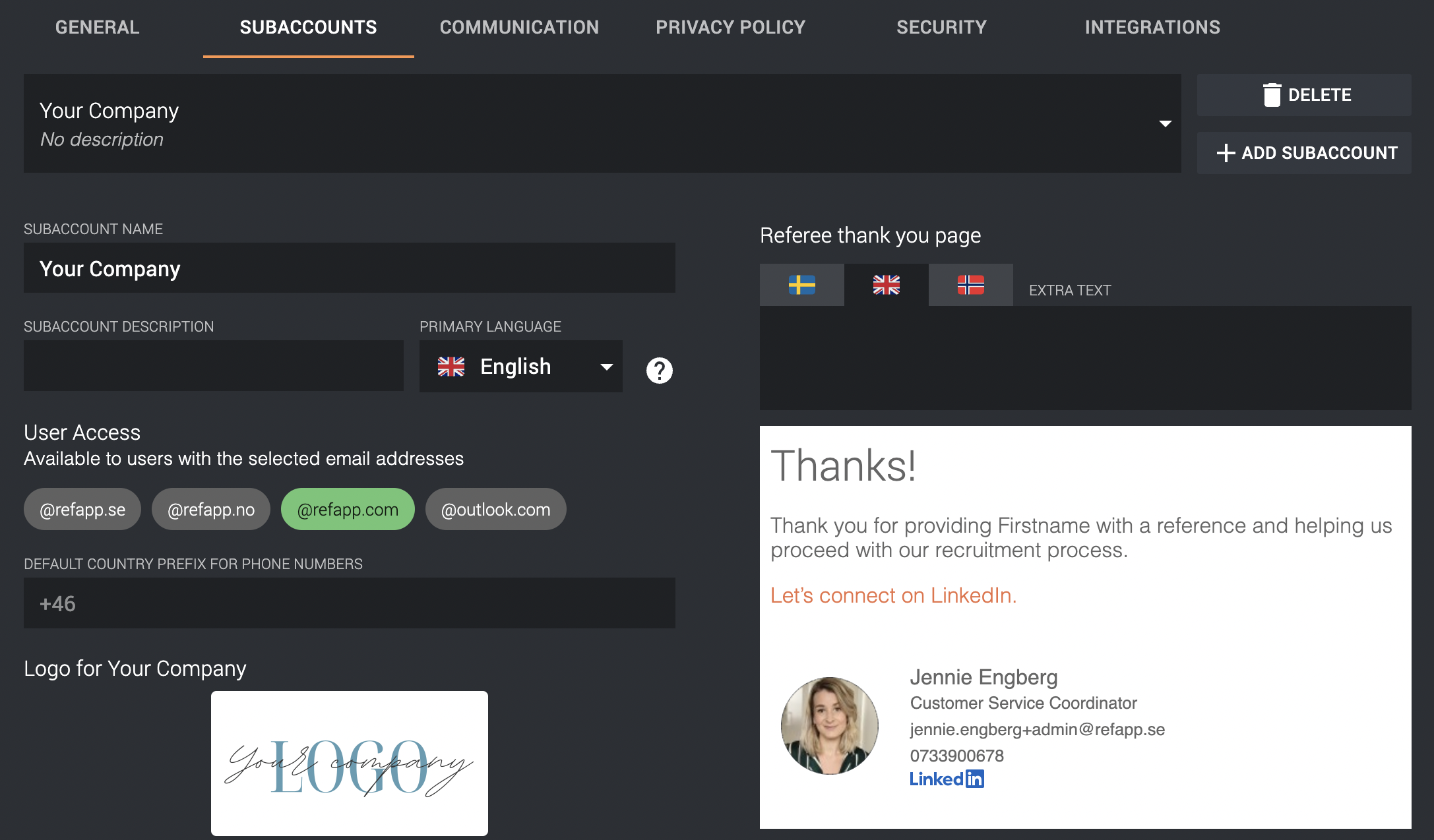Click Jennie Engberg's profile photo
The height and width of the screenshot is (840, 1434).
click(830, 726)
